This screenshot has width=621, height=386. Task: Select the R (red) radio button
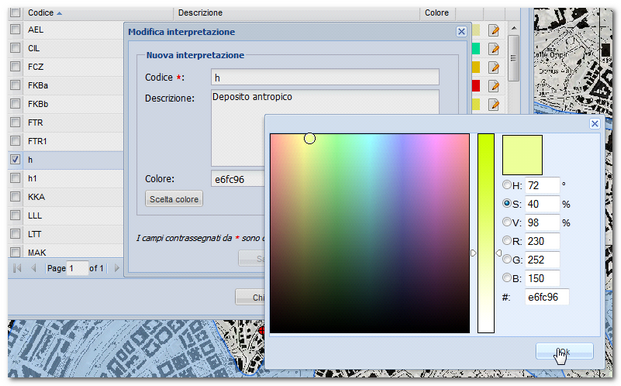[507, 240]
